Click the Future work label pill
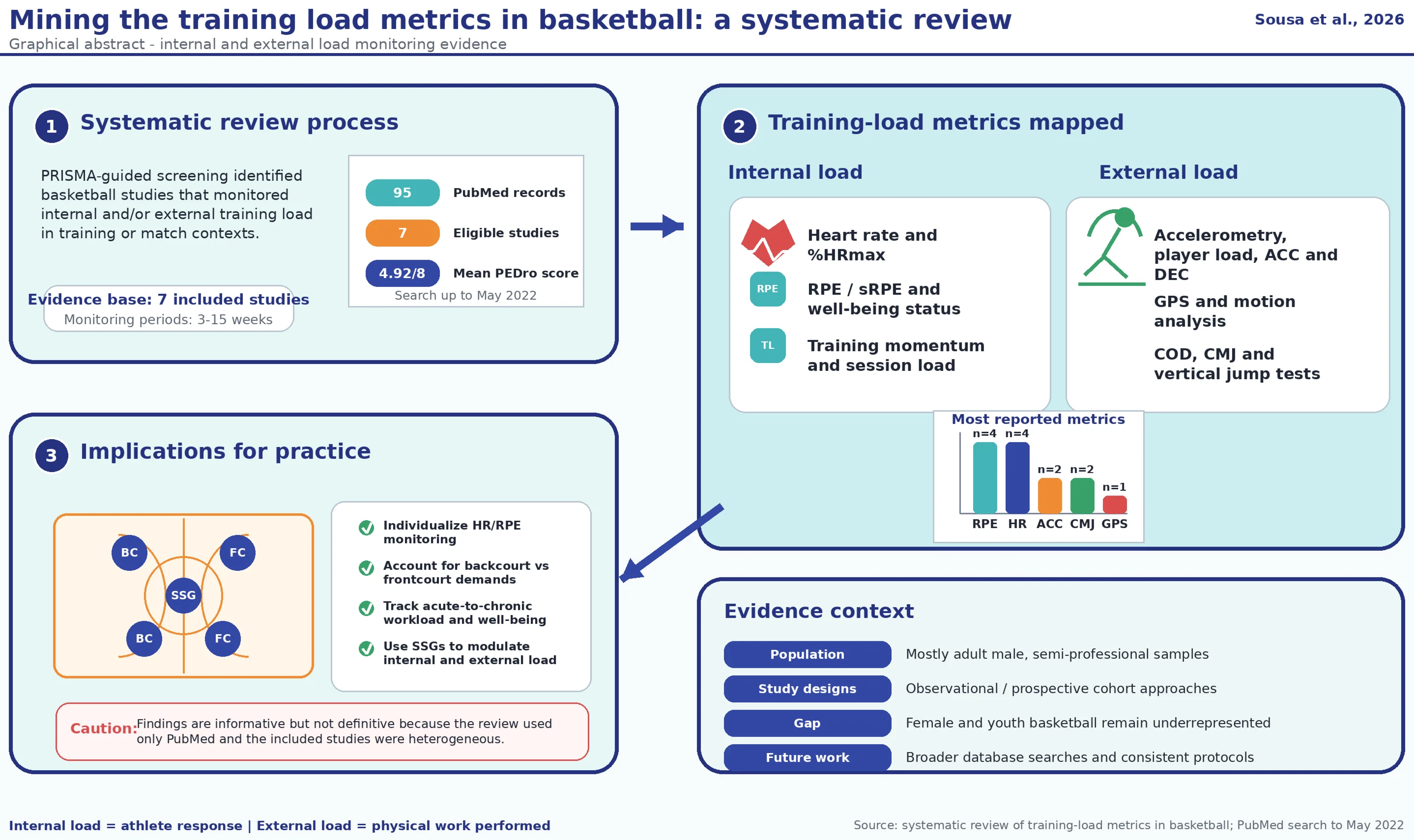Screen dimensions: 1414x840 pyautogui.click(x=807, y=757)
